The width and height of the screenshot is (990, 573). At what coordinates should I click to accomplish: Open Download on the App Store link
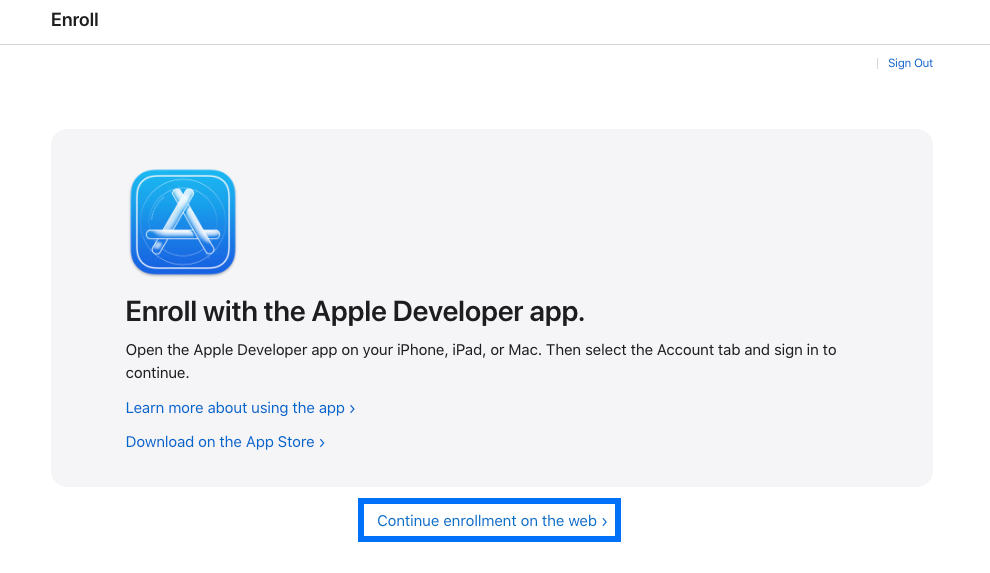[220, 442]
